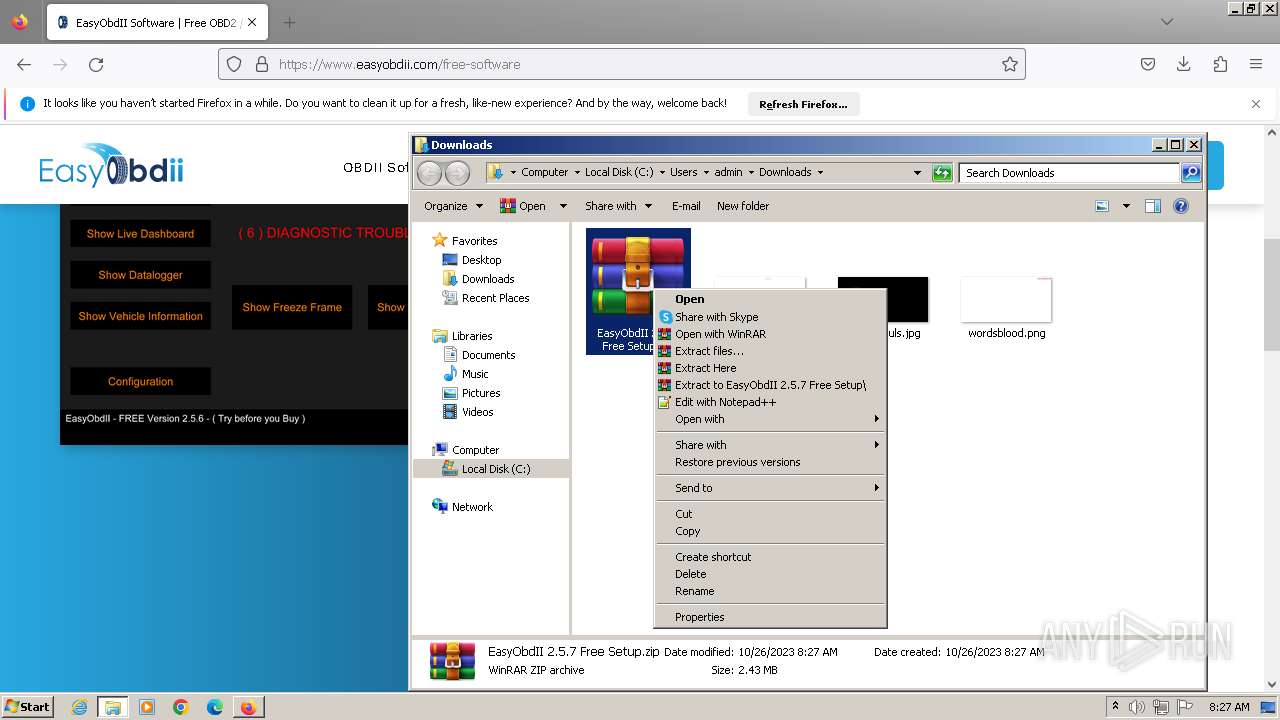
Task: Click Configuration button on webpage
Action: point(140,381)
